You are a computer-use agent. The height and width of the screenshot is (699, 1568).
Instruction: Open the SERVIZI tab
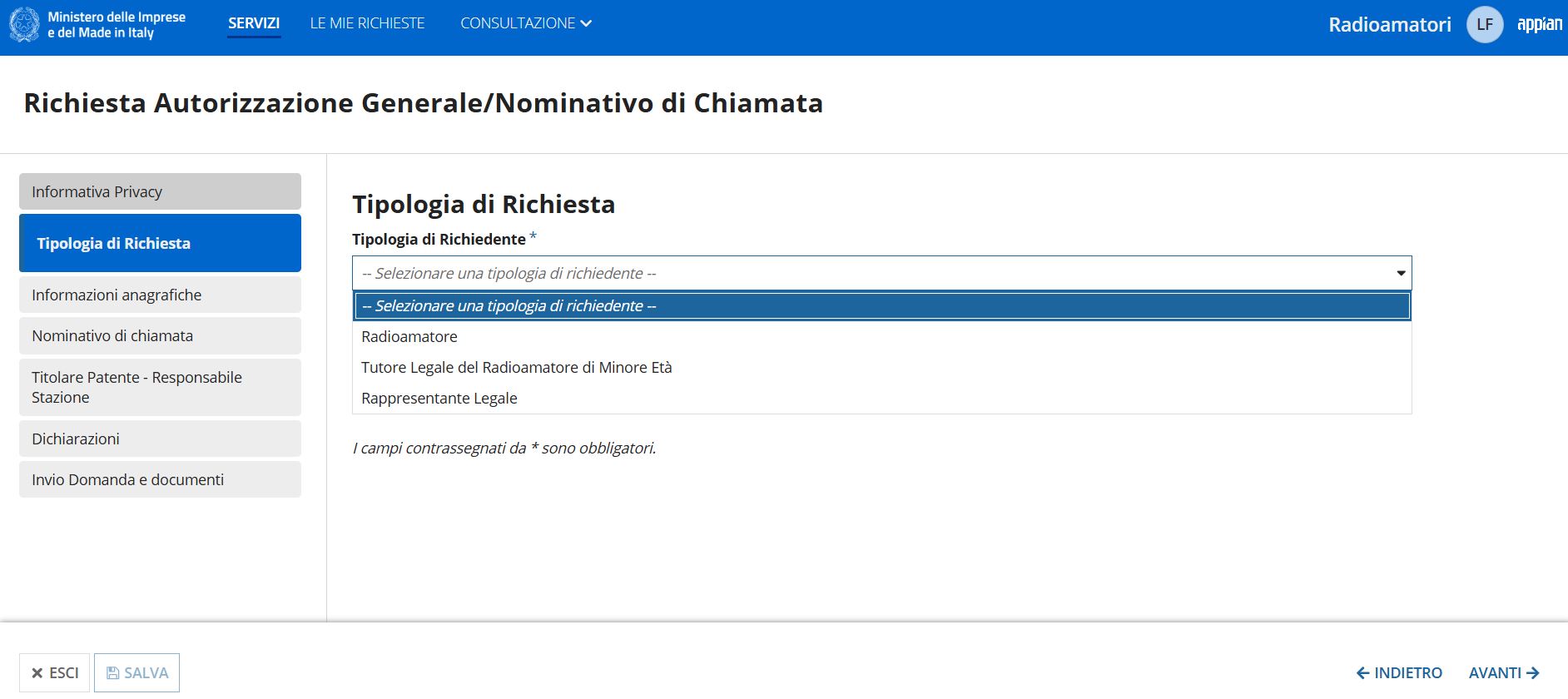tap(254, 23)
